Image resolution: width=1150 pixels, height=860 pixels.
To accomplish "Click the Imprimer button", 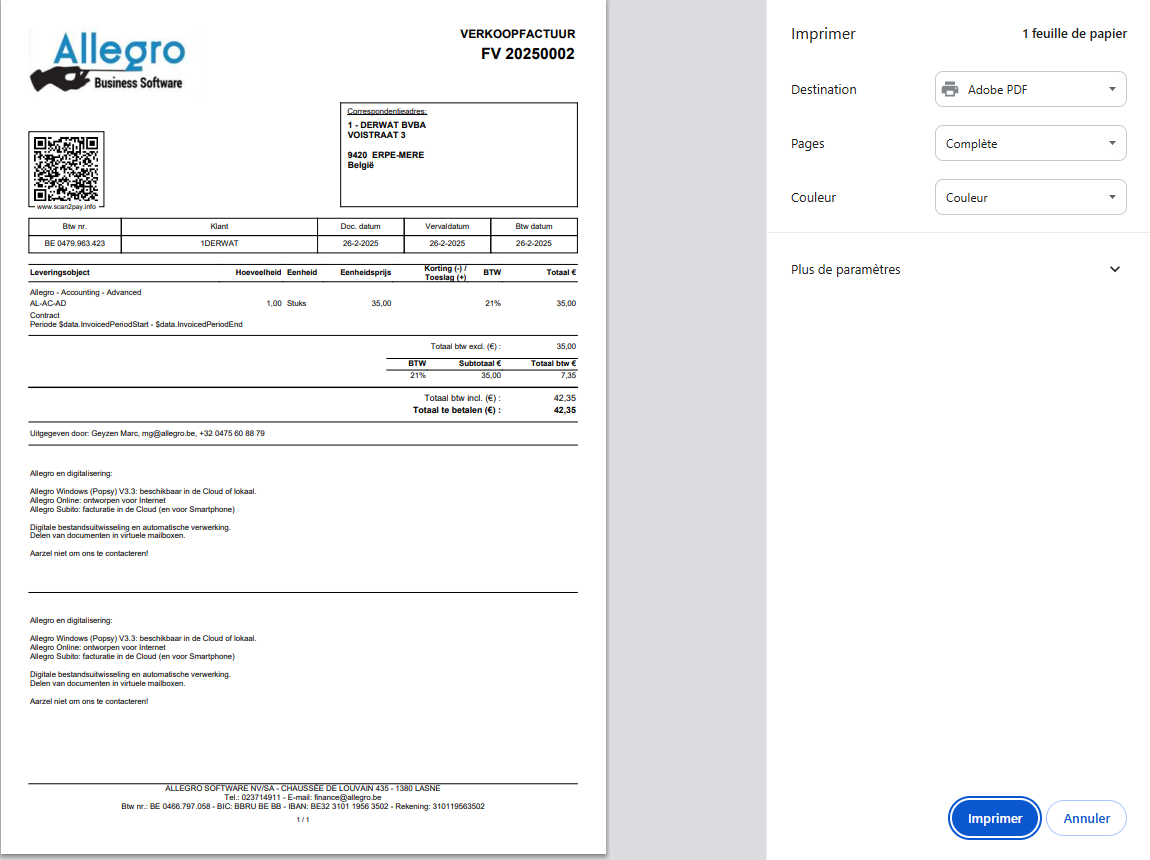I will pos(994,818).
